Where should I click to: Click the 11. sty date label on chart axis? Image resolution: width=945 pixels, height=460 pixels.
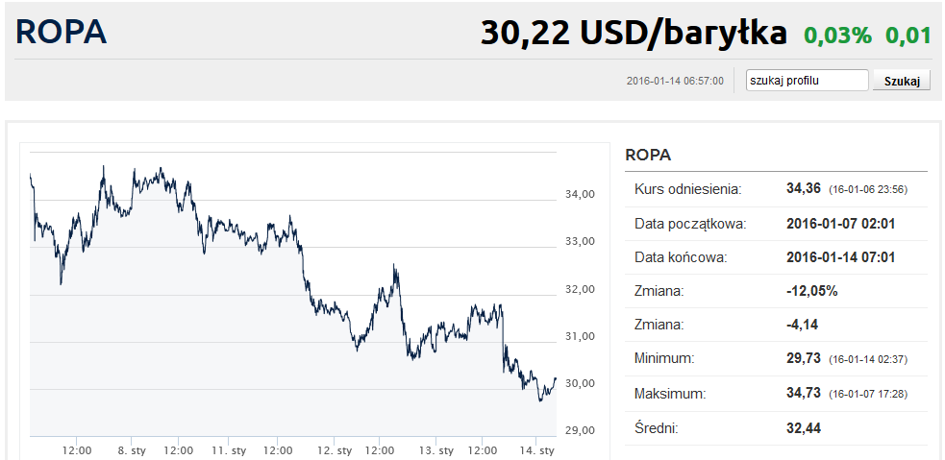pos(231,451)
